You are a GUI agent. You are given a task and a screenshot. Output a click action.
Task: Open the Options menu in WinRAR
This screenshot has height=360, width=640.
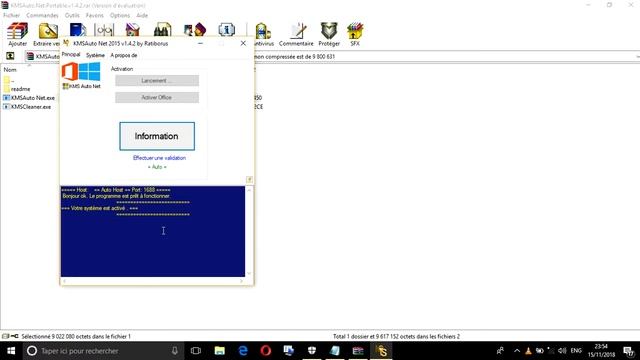[120, 15]
